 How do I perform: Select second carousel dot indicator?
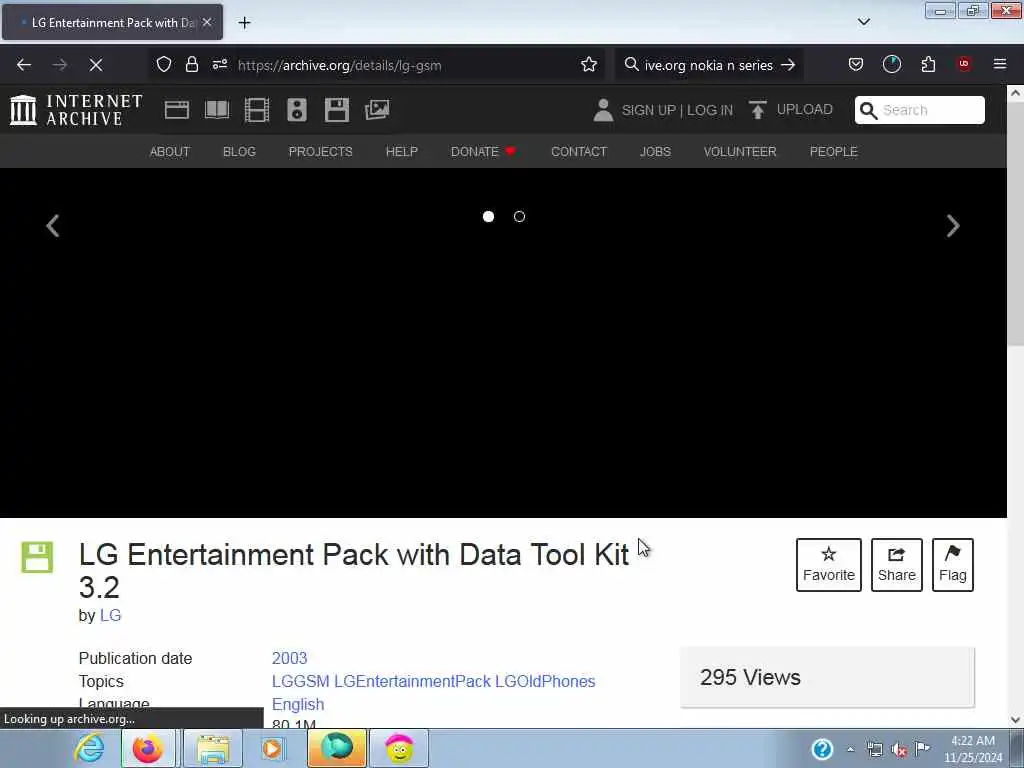click(519, 217)
